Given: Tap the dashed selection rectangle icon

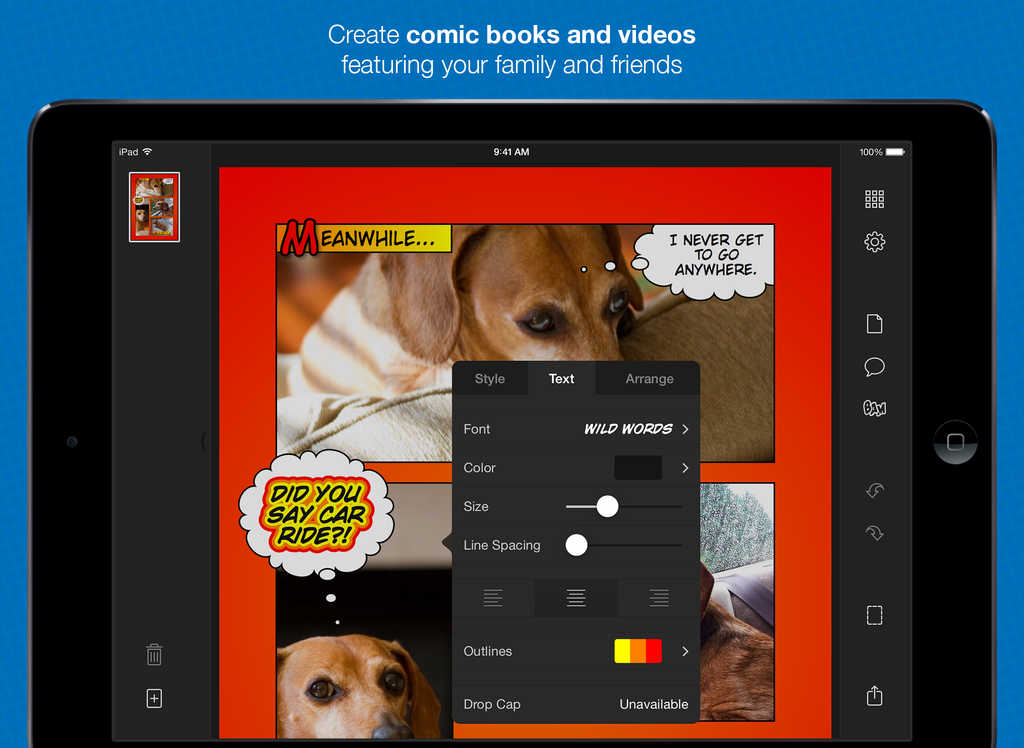Looking at the screenshot, I should click(x=874, y=615).
